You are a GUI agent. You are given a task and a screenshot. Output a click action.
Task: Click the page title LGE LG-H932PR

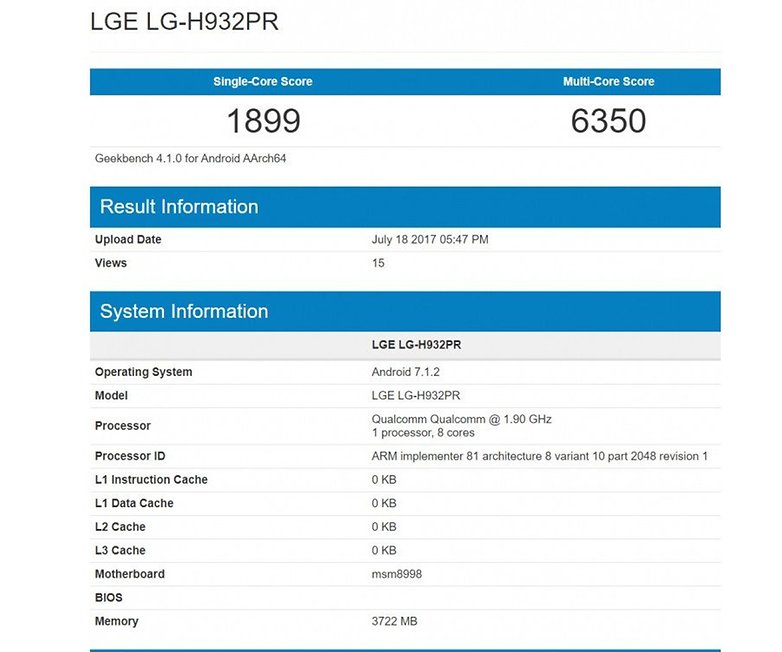(x=184, y=21)
